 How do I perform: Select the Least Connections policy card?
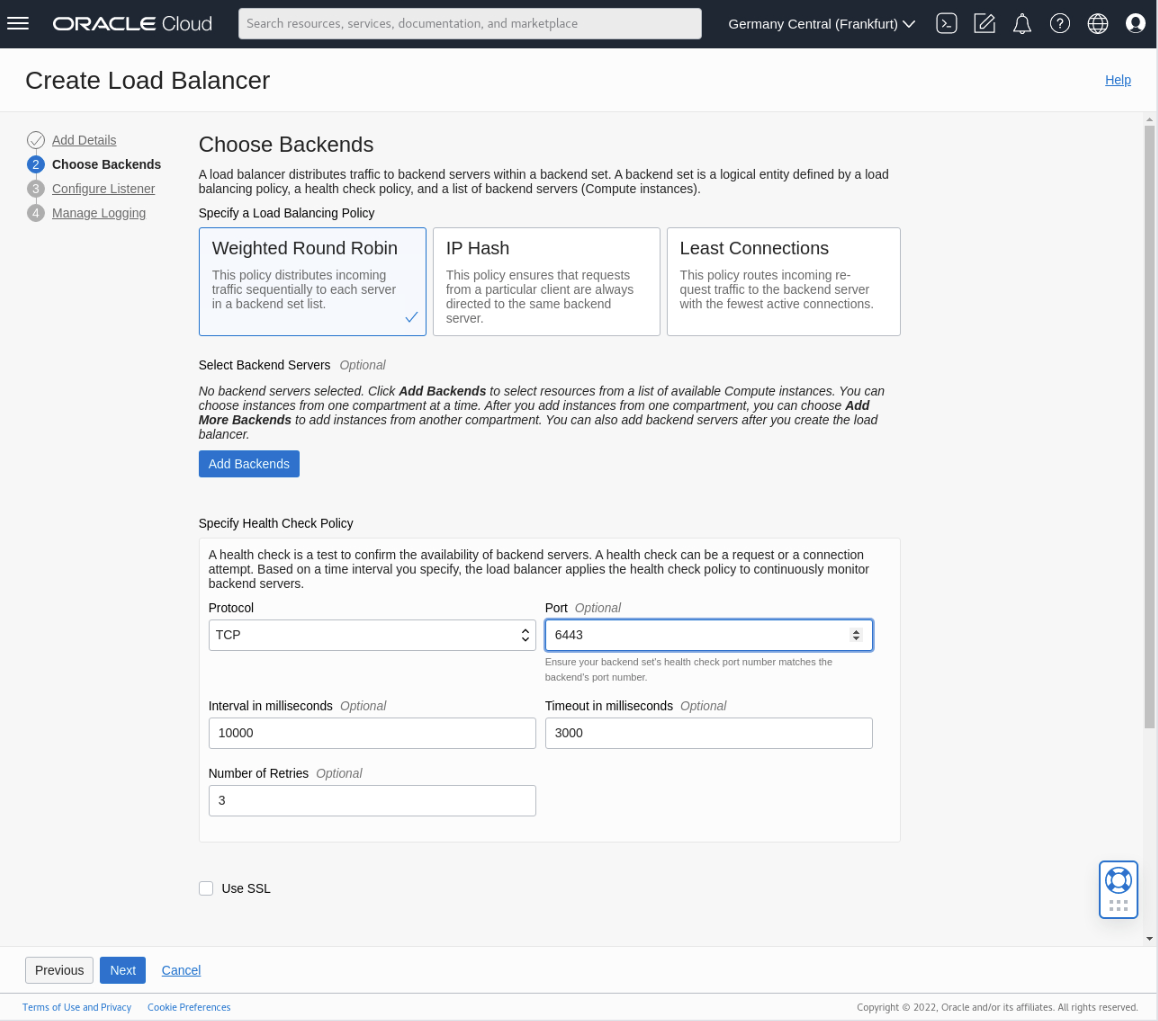click(783, 281)
